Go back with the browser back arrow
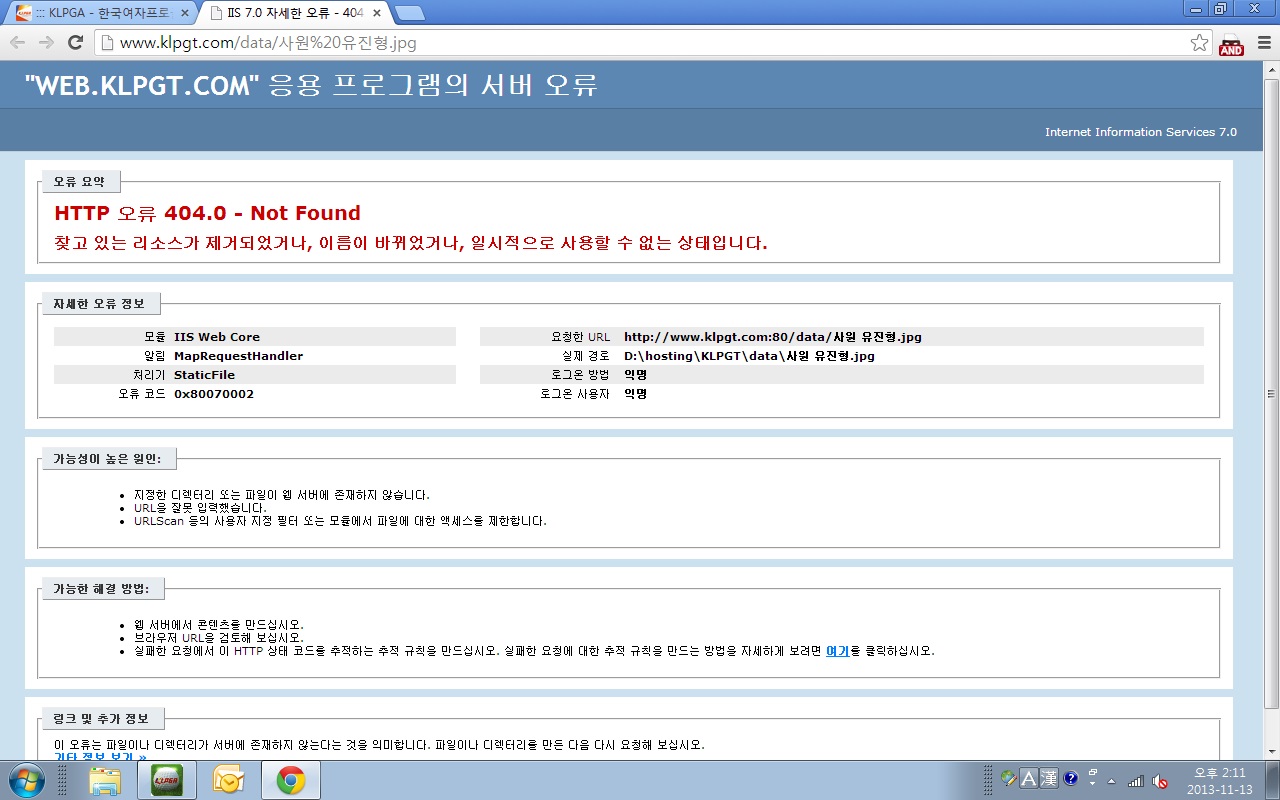 coord(18,43)
